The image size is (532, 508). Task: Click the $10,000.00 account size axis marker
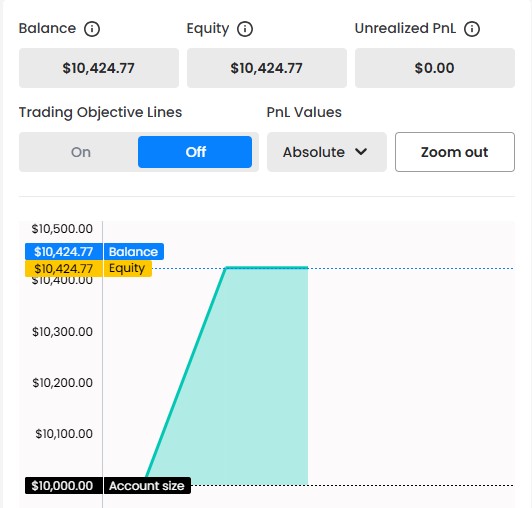point(63,486)
